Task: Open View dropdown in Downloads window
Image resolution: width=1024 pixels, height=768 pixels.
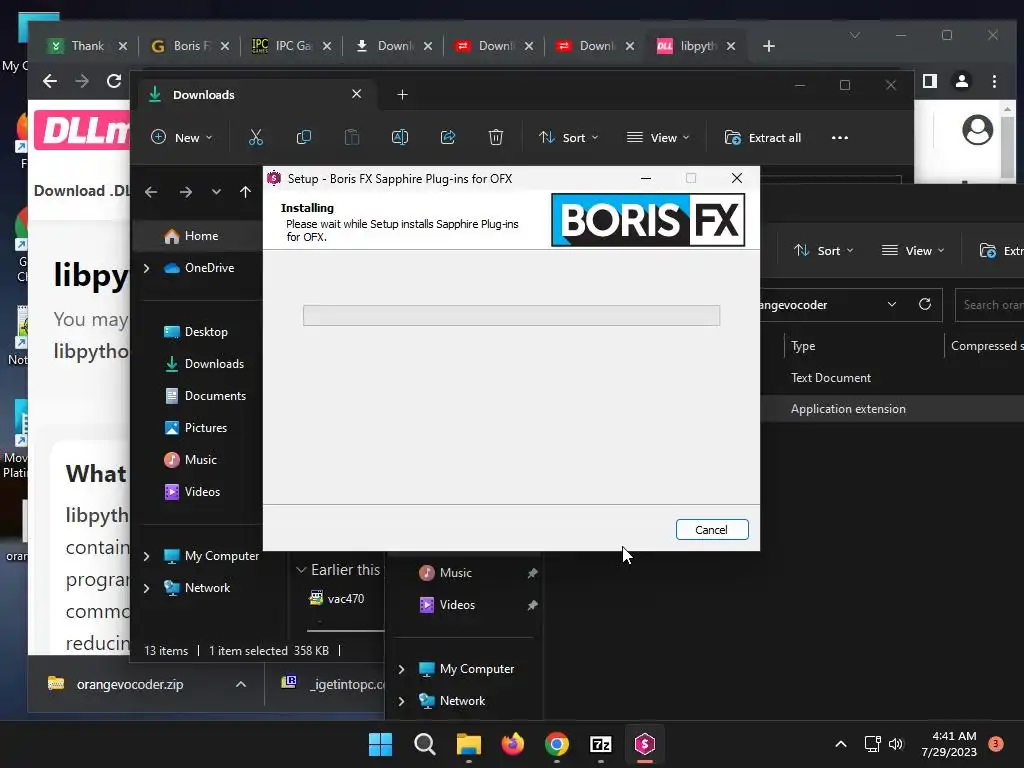Action: pyautogui.click(x=658, y=137)
